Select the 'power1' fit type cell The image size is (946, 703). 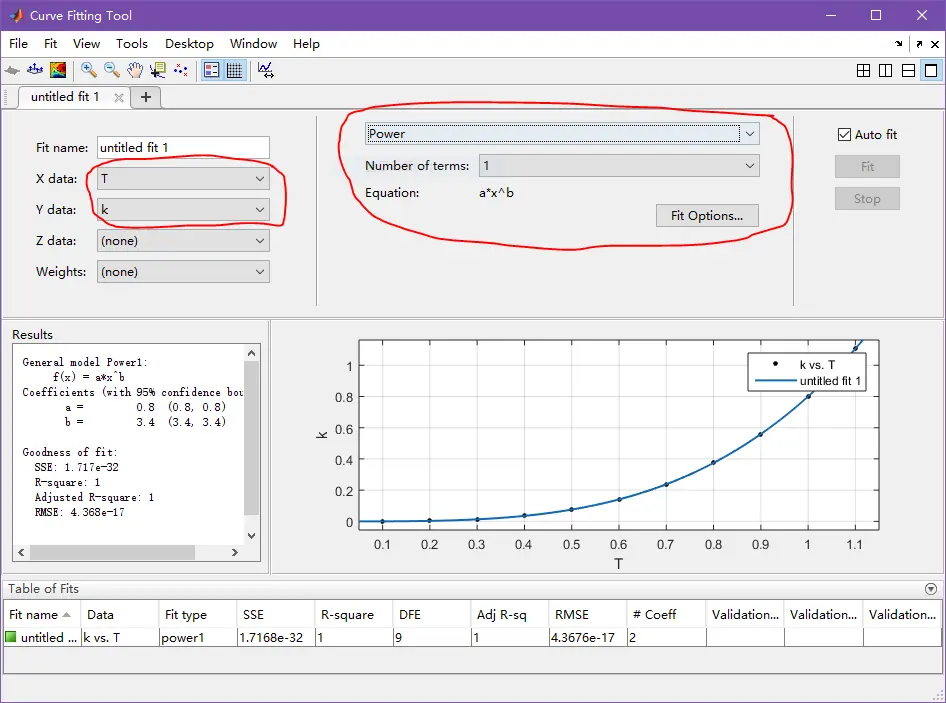click(197, 637)
